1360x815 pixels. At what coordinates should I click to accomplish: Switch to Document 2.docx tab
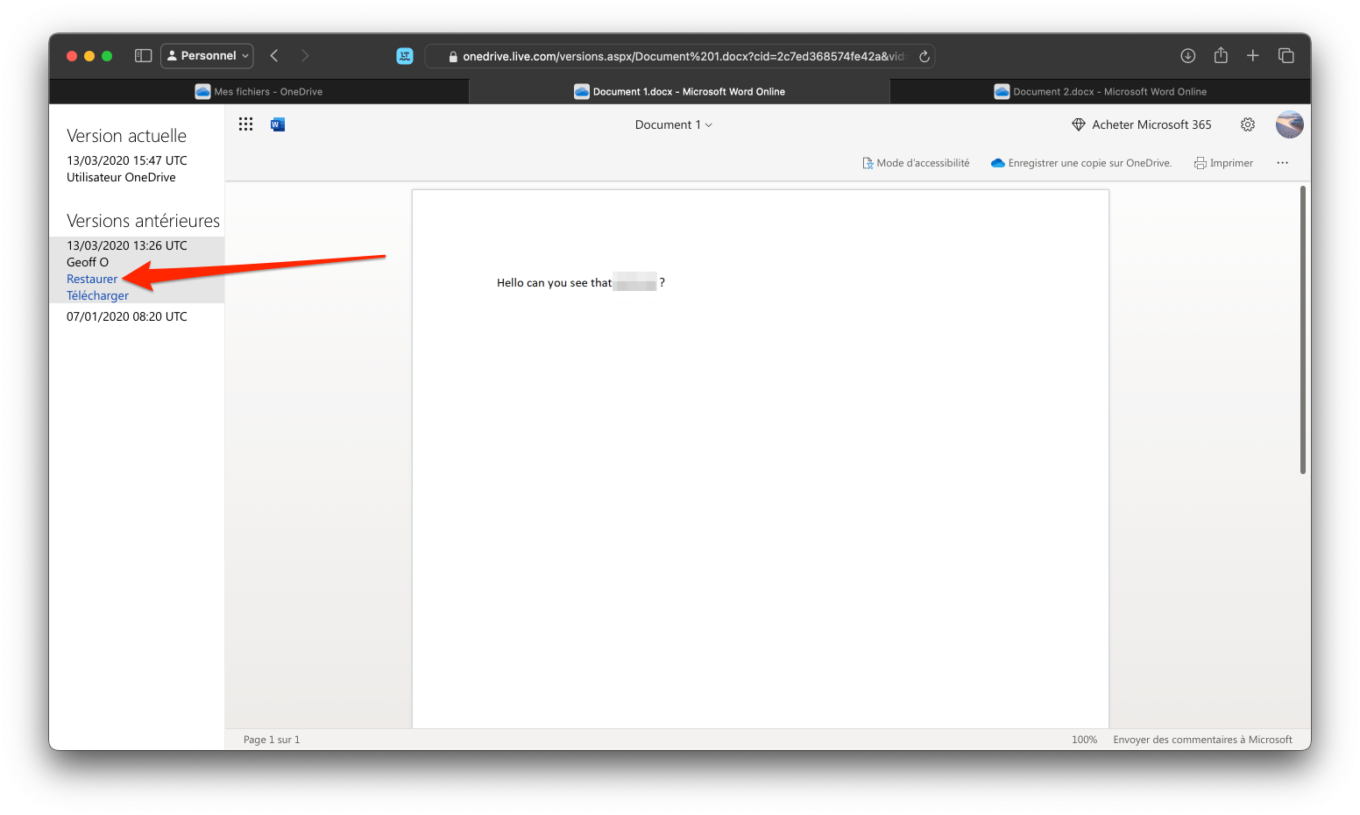pos(1100,91)
